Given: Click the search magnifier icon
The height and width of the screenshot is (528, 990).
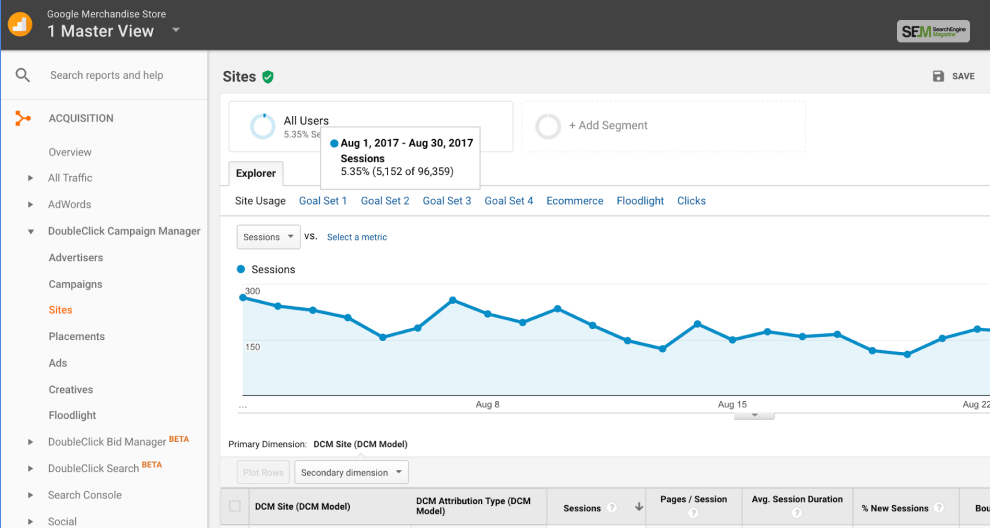Looking at the screenshot, I should pyautogui.click(x=23, y=75).
